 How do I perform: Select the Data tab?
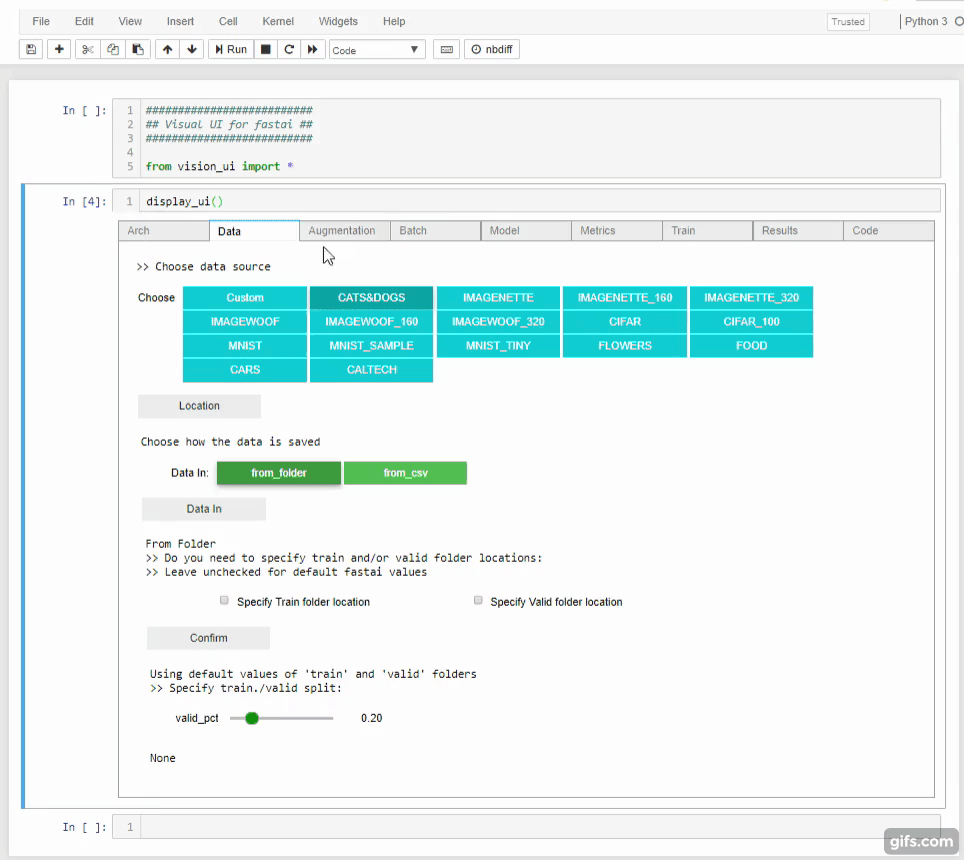[254, 231]
